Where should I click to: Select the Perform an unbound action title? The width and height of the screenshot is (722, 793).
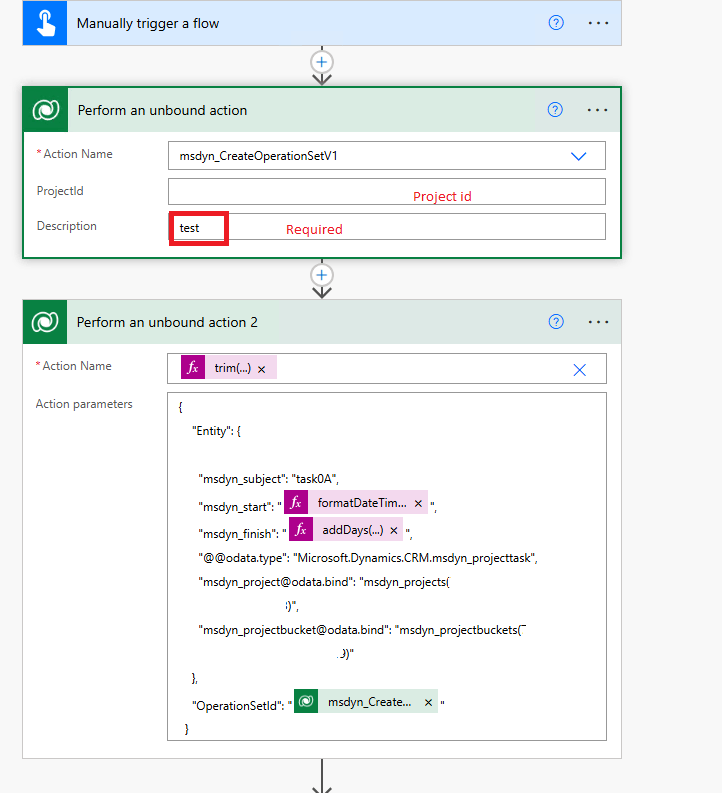pos(162,110)
